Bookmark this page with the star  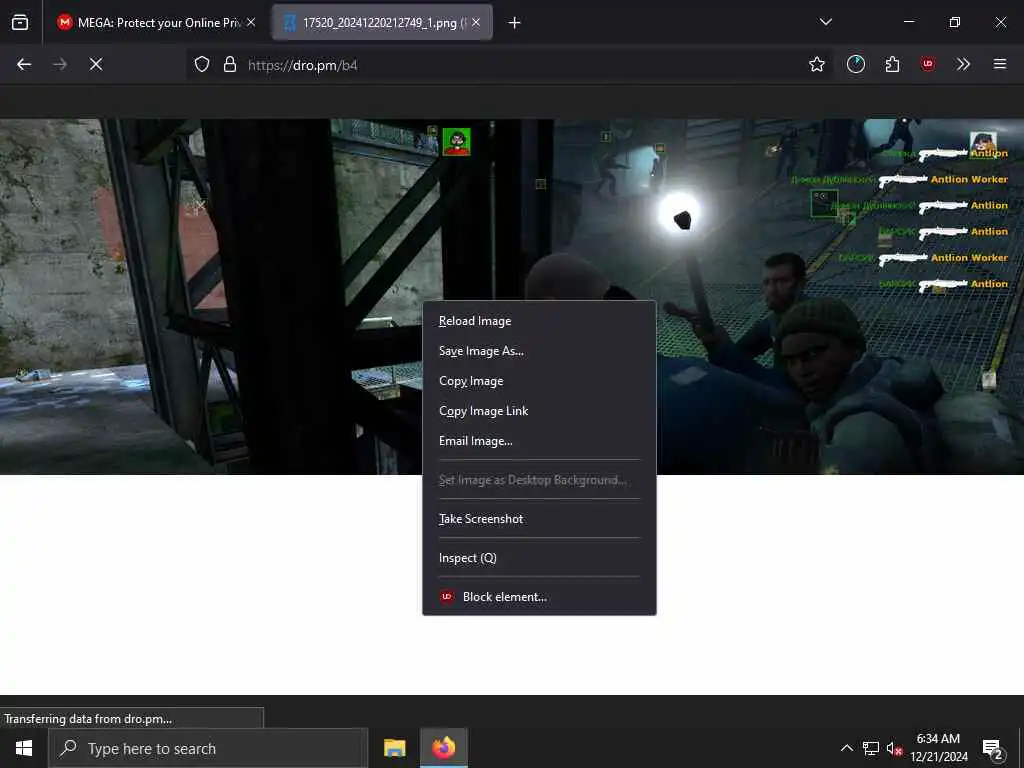[816, 64]
